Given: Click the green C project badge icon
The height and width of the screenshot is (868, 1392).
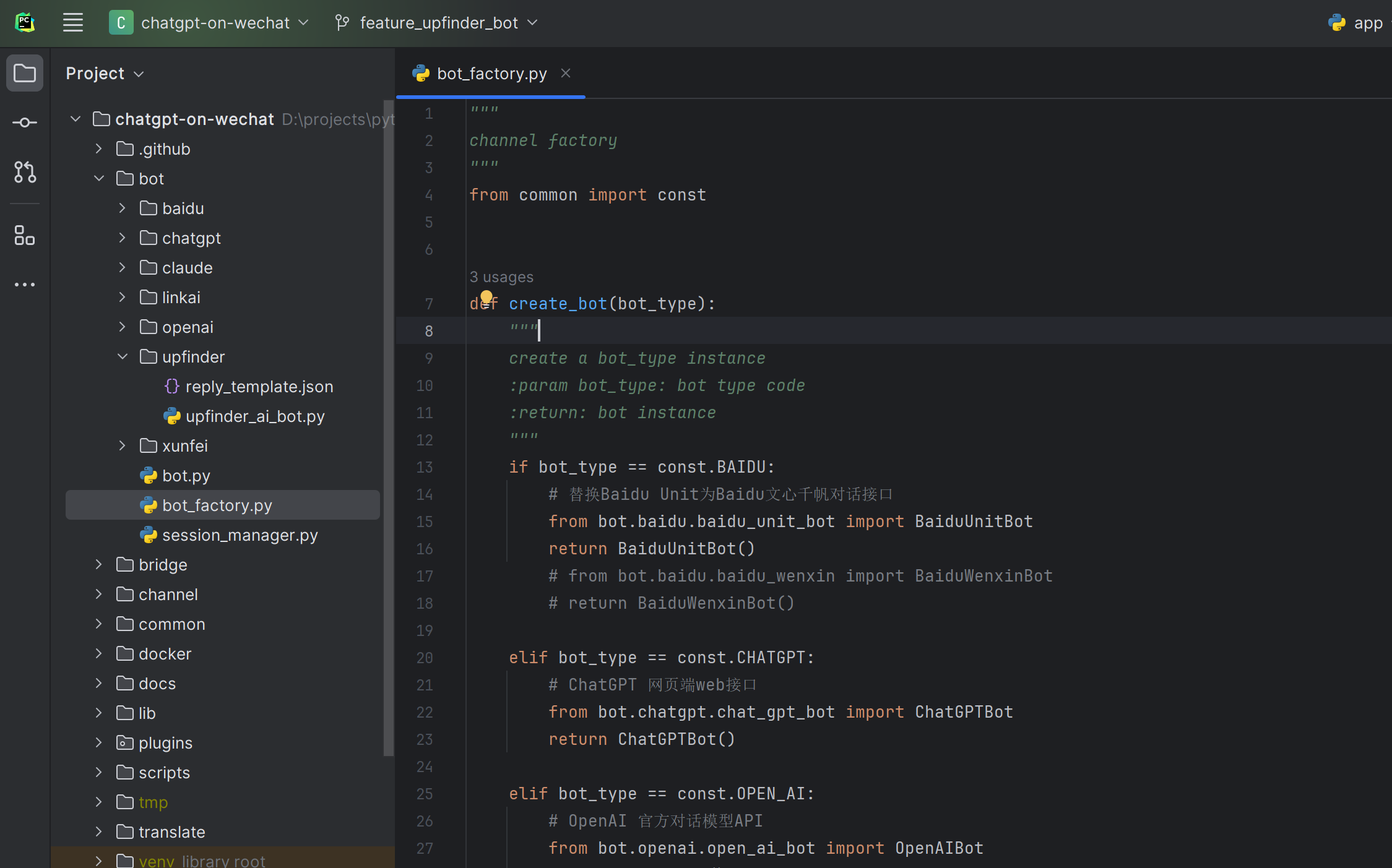Looking at the screenshot, I should click(x=121, y=23).
